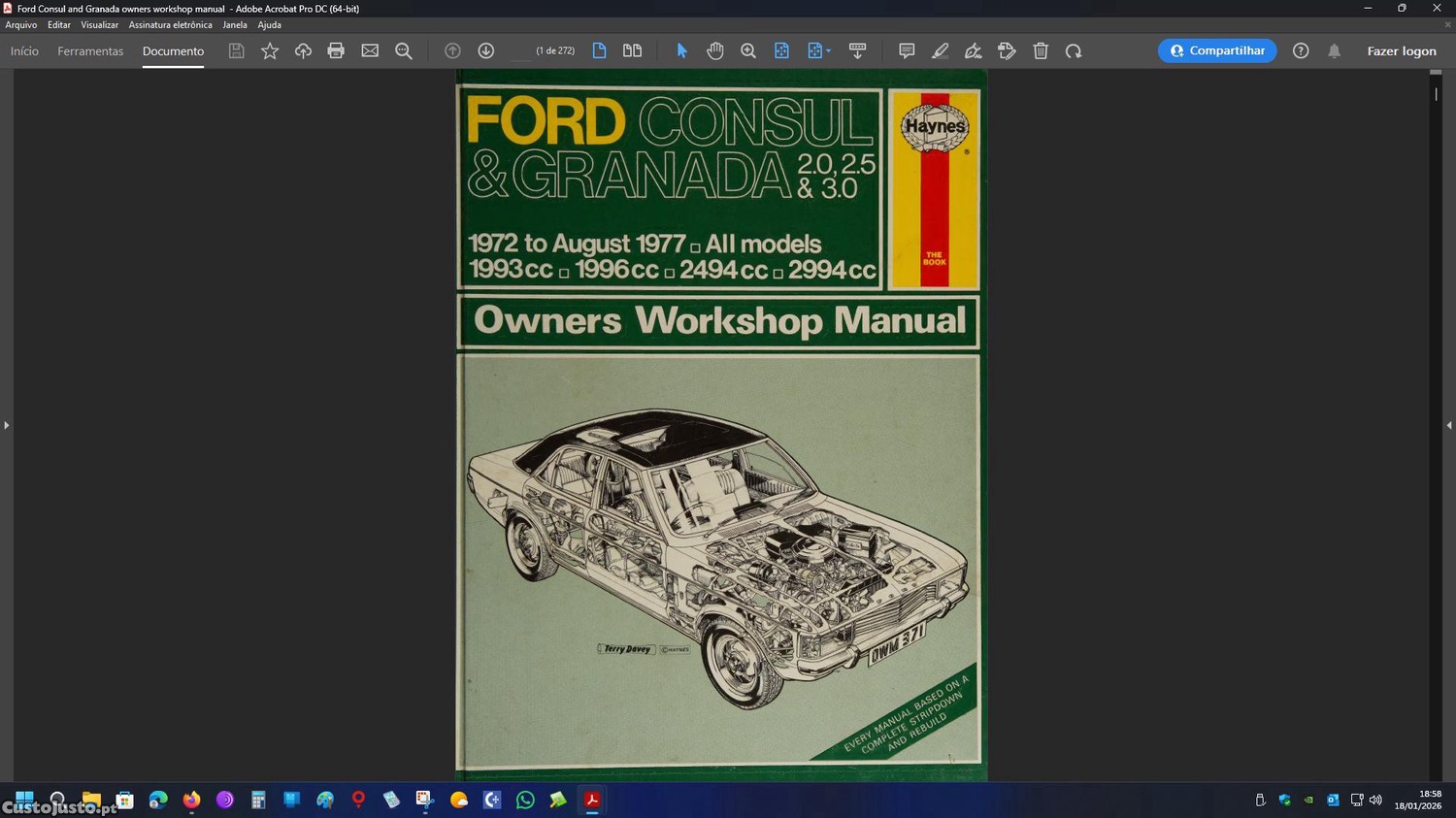Delete with the trash can icon
The height and width of the screenshot is (818, 1456).
click(1041, 50)
